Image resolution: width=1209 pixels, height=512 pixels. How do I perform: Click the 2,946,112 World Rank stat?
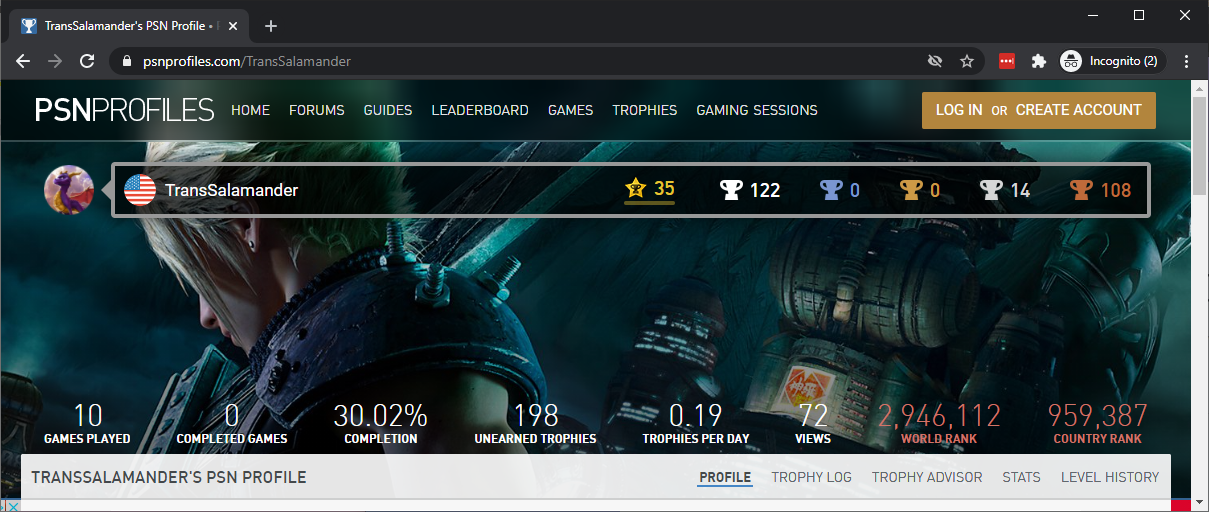coord(939,424)
